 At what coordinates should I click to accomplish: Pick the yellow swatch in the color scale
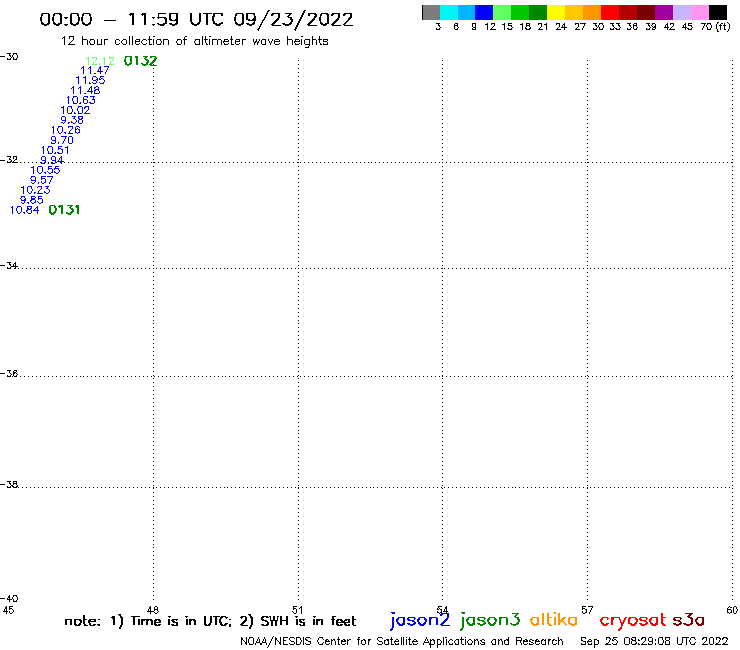coord(556,12)
